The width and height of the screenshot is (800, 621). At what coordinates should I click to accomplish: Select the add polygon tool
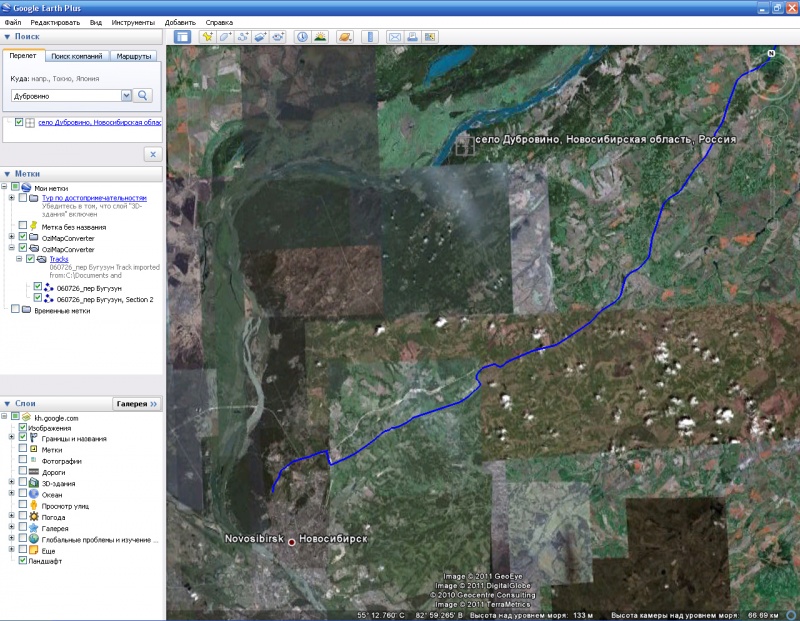pos(225,37)
